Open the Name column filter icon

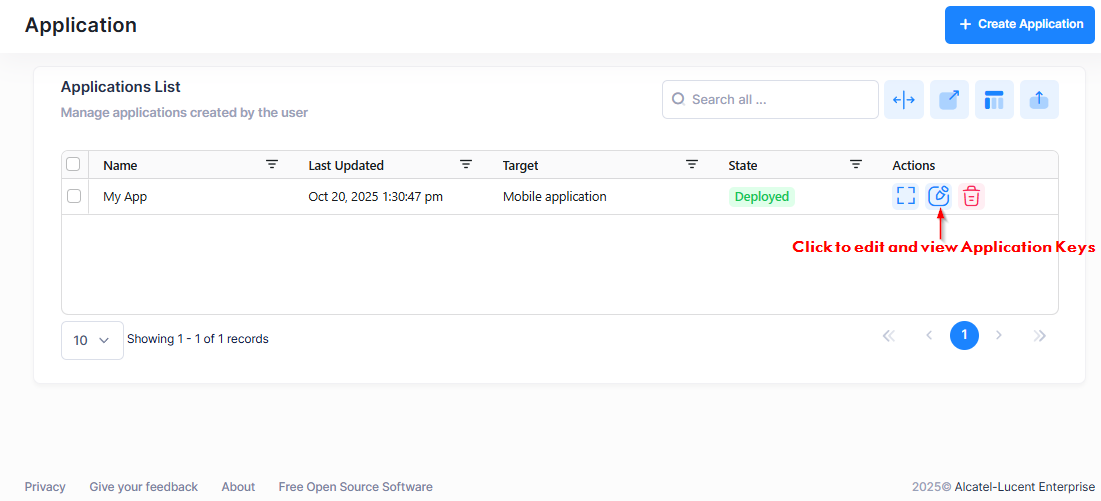[272, 165]
